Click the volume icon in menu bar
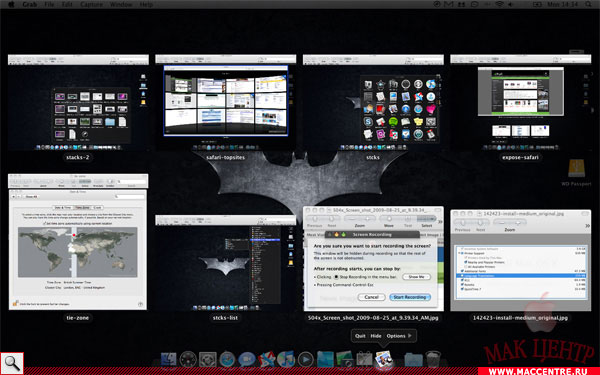This screenshot has height=375, width=600. tap(511, 4)
